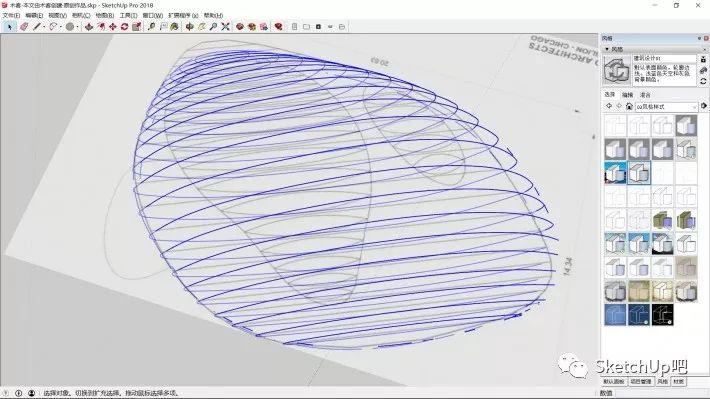Image resolution: width=710 pixels, height=399 pixels.
Task: Switch to the 编辑 tab in styles panel
Action: click(628, 95)
